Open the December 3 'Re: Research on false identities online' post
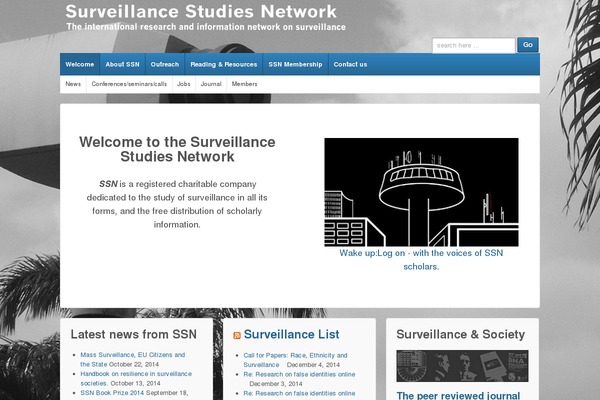 [299, 374]
